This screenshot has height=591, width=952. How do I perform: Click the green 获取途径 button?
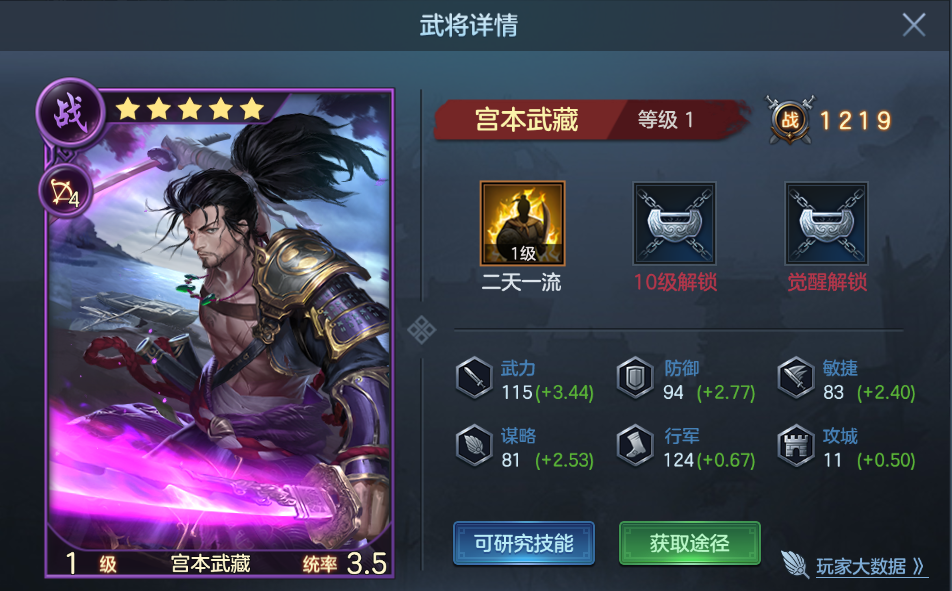pos(690,543)
